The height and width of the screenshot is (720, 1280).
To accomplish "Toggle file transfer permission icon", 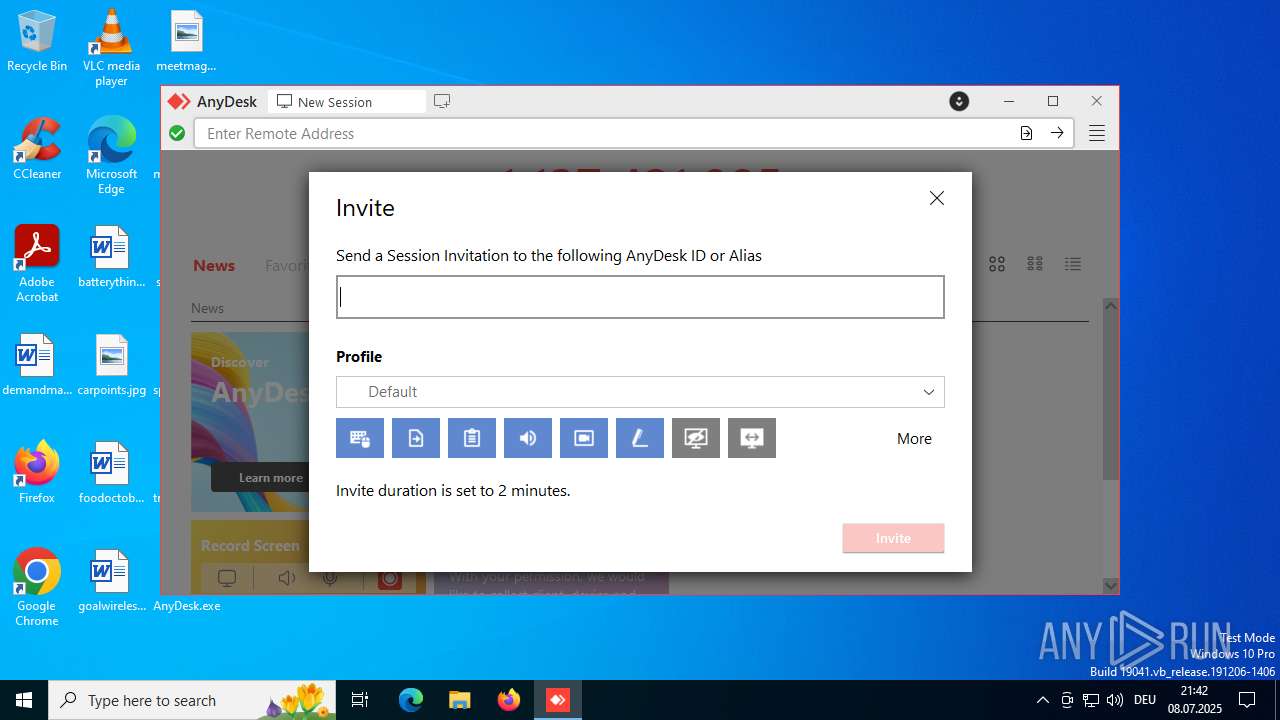I will [416, 438].
